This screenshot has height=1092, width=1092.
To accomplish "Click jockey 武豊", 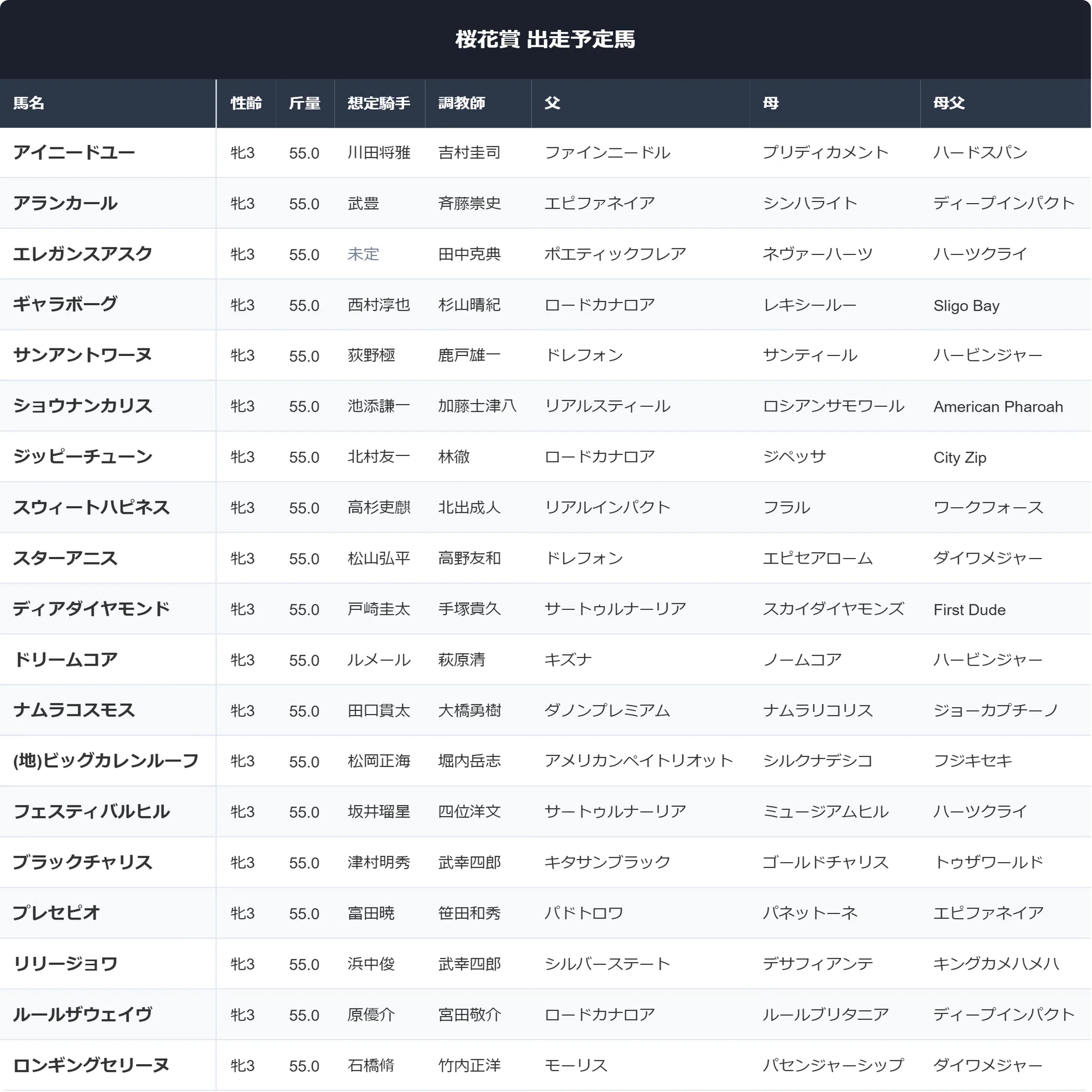I will tap(364, 204).
